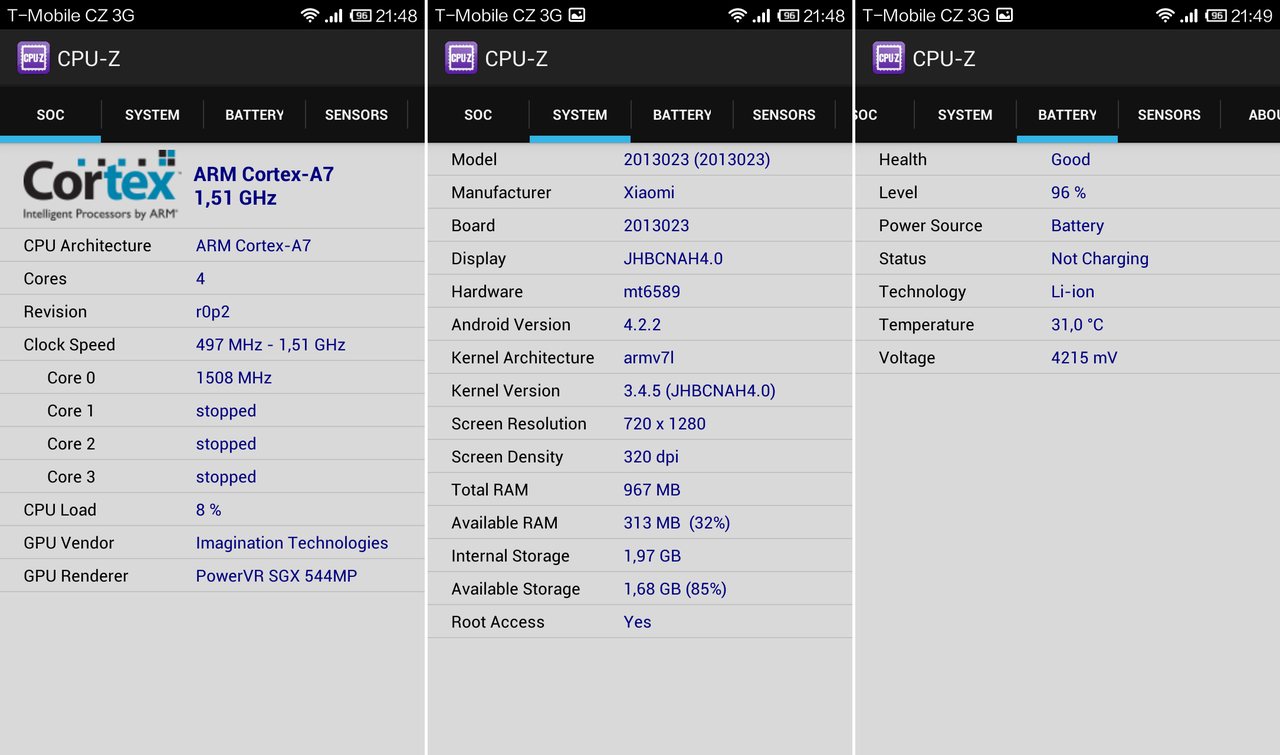Tap the Android Version value 4.2.2
Image resolution: width=1280 pixels, height=755 pixels.
642,325
